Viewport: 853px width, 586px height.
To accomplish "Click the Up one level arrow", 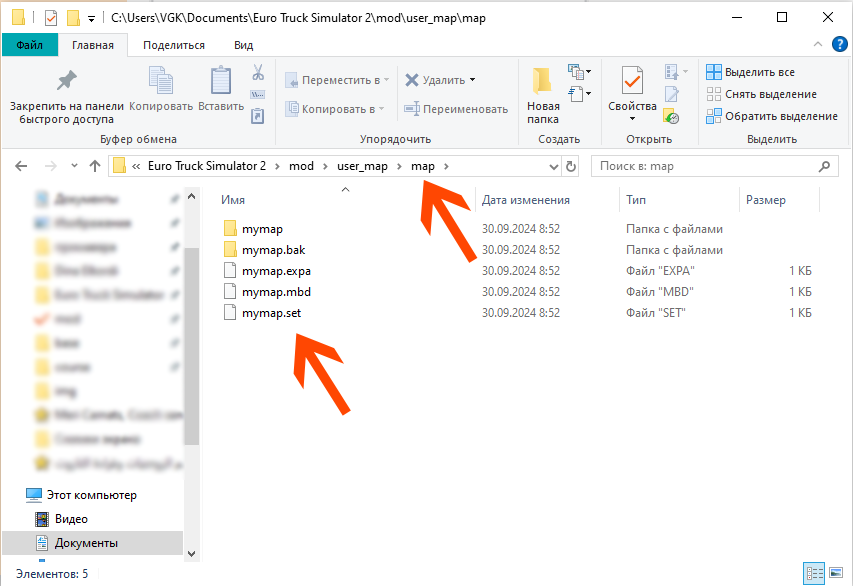I will coord(95,166).
